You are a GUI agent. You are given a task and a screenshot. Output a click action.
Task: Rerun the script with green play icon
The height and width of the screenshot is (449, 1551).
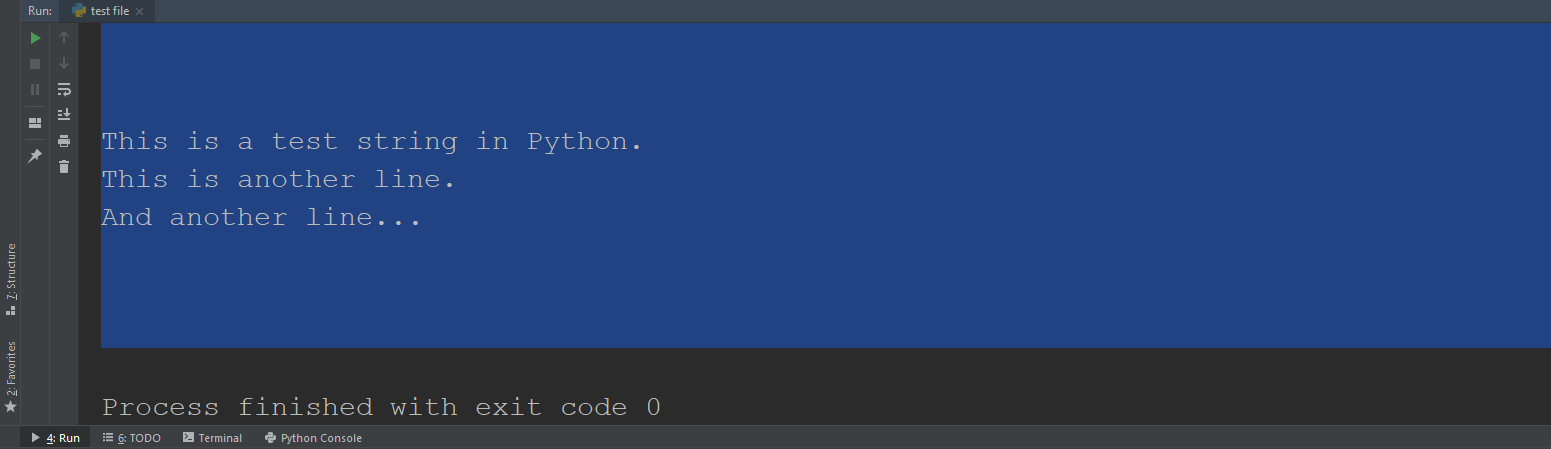(x=35, y=38)
